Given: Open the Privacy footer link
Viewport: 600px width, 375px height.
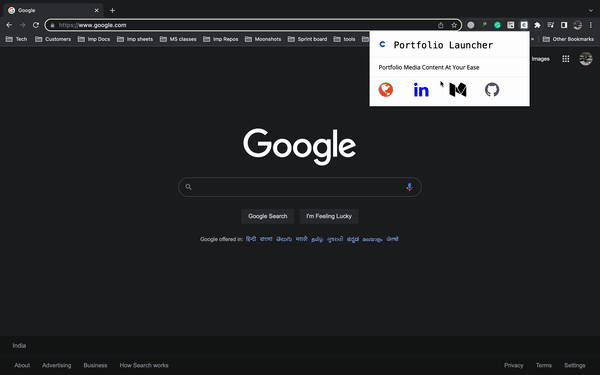Looking at the screenshot, I should 514,365.
